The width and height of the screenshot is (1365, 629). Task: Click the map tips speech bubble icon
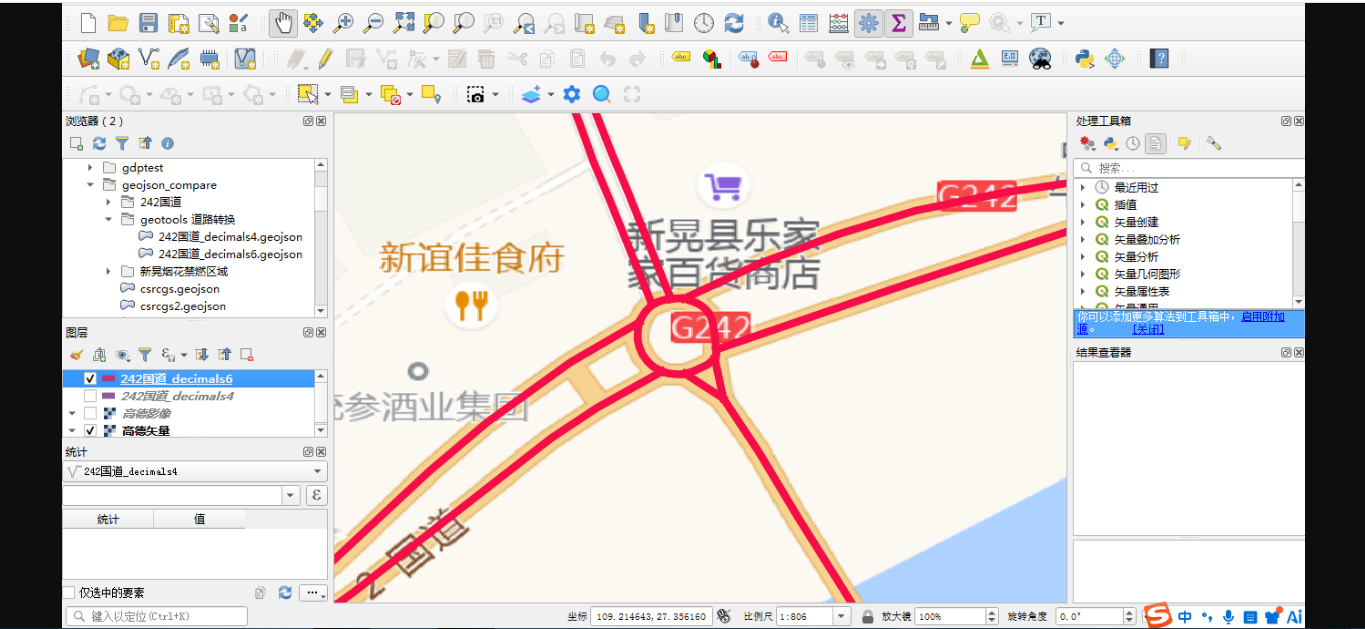pos(969,23)
